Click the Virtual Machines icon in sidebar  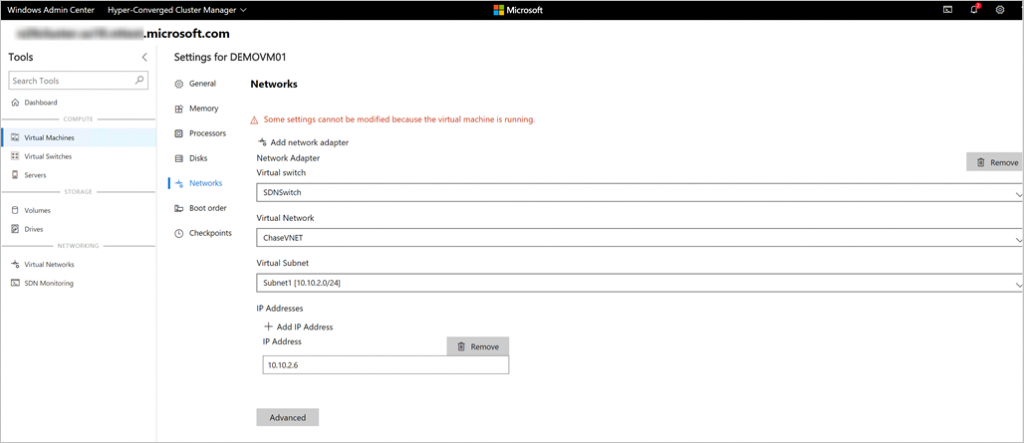[x=15, y=138]
